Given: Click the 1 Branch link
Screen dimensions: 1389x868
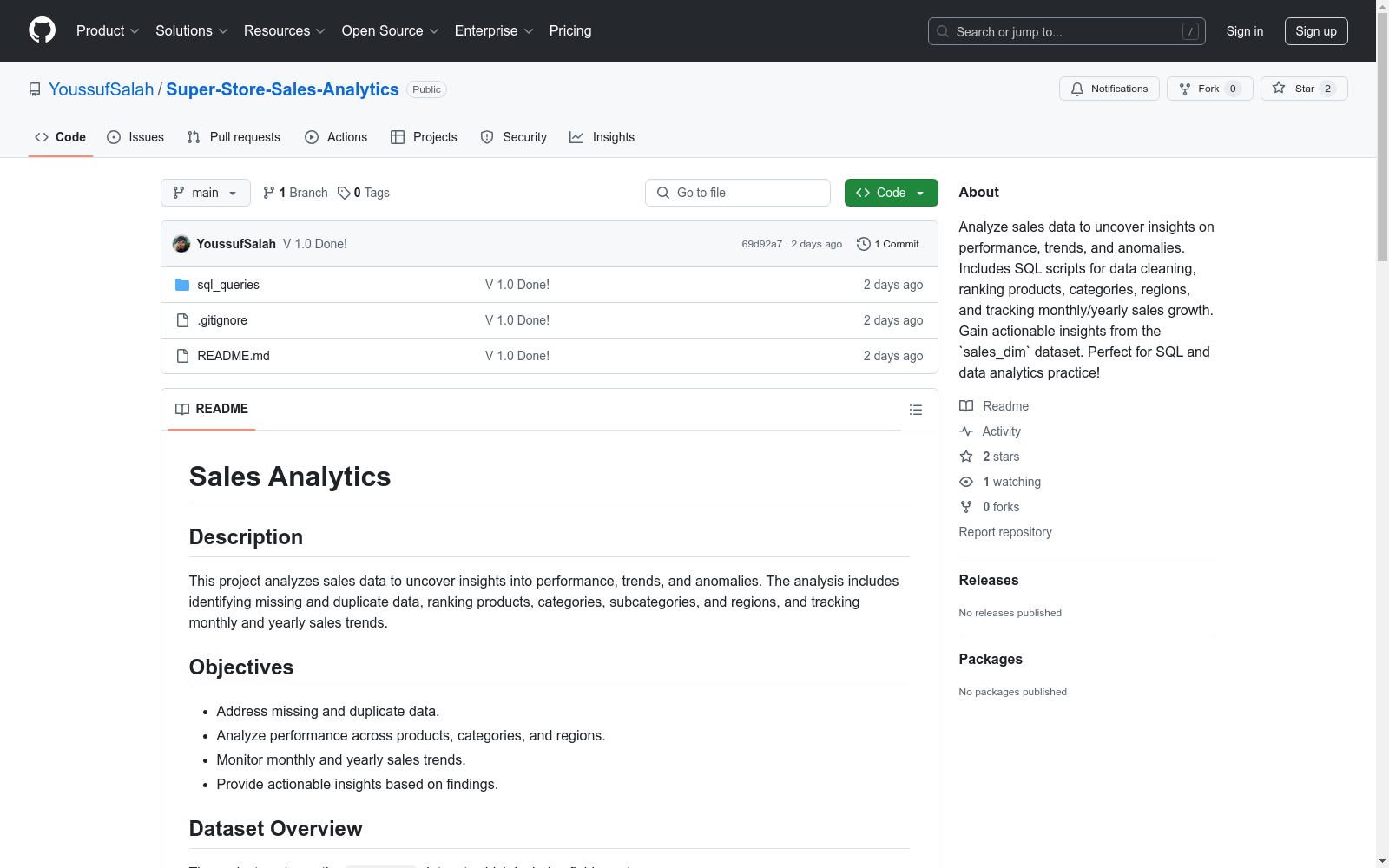Looking at the screenshot, I should 295,193.
